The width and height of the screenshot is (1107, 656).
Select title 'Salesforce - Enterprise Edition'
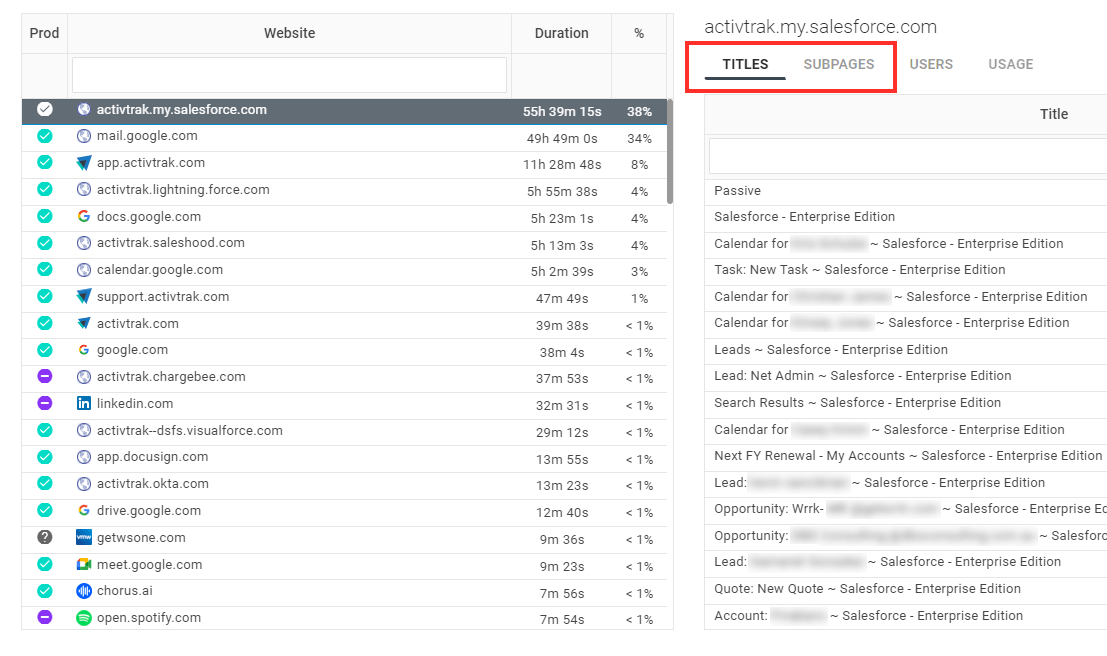906,217
